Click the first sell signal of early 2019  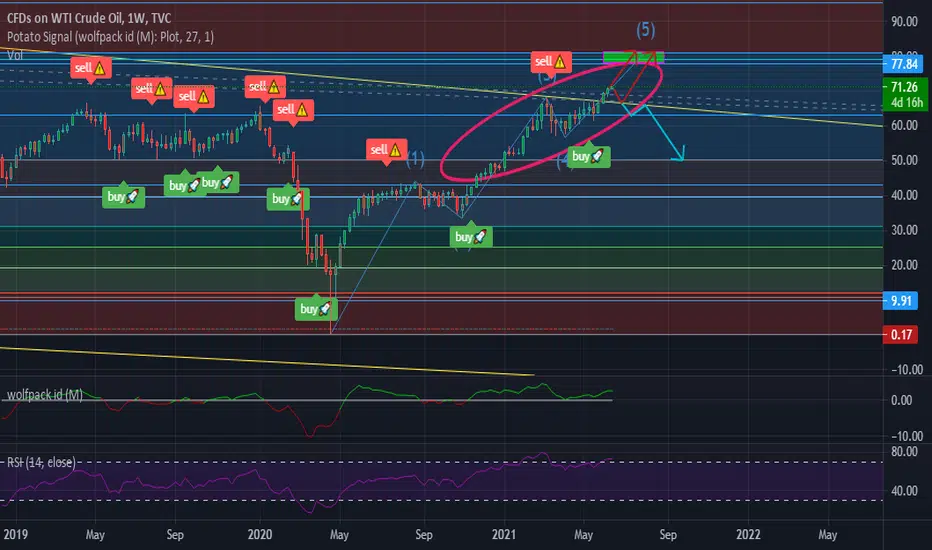[x=90, y=68]
